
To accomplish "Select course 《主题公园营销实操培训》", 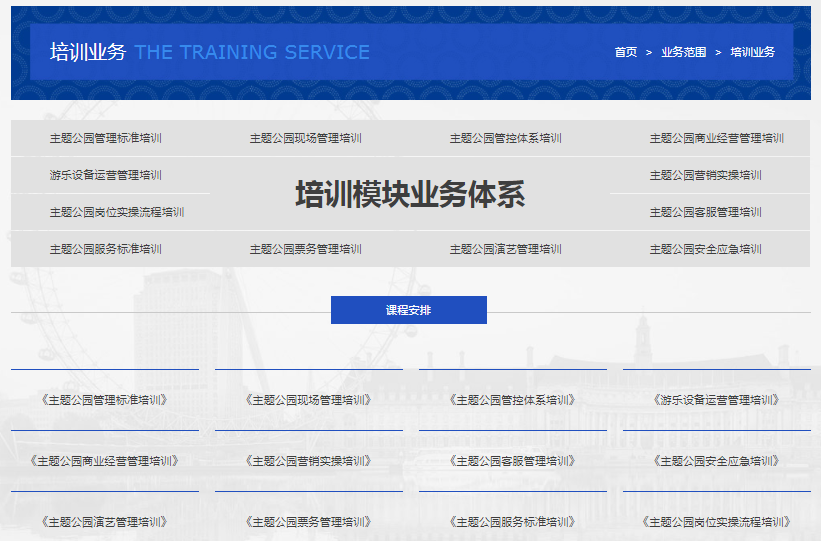I will 309,461.
